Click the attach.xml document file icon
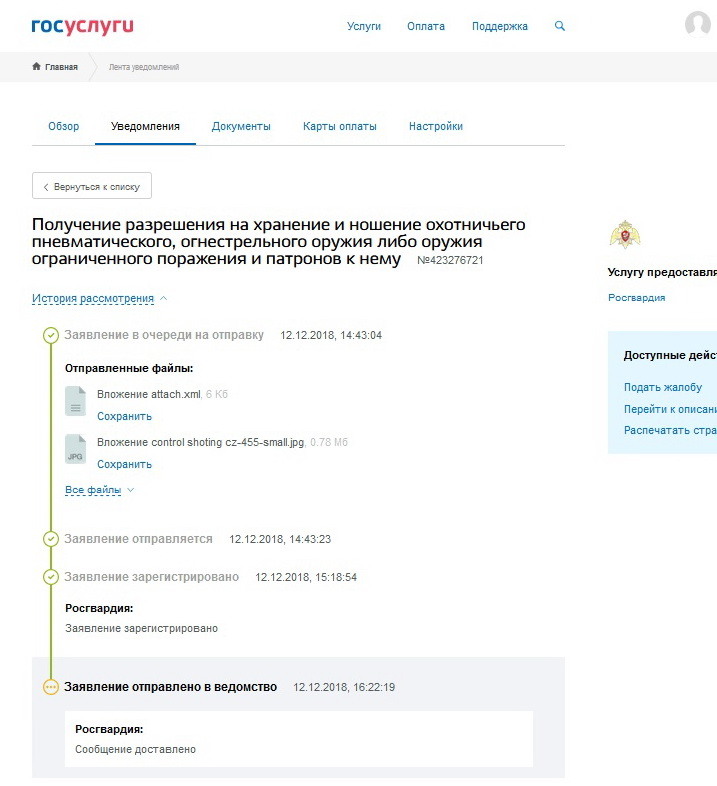The height and width of the screenshot is (786, 717). coord(76,401)
